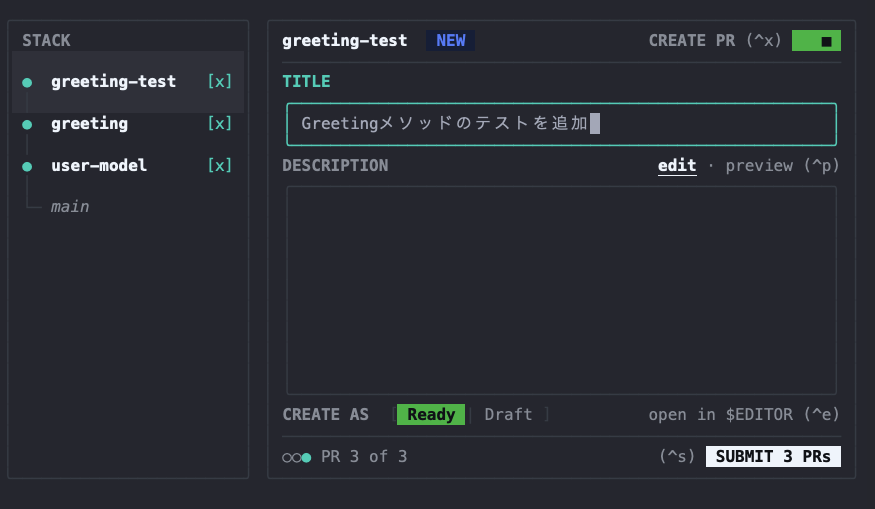Screen dimensions: 875x509
Task: Select Draft as the create mode
Action: 508,414
